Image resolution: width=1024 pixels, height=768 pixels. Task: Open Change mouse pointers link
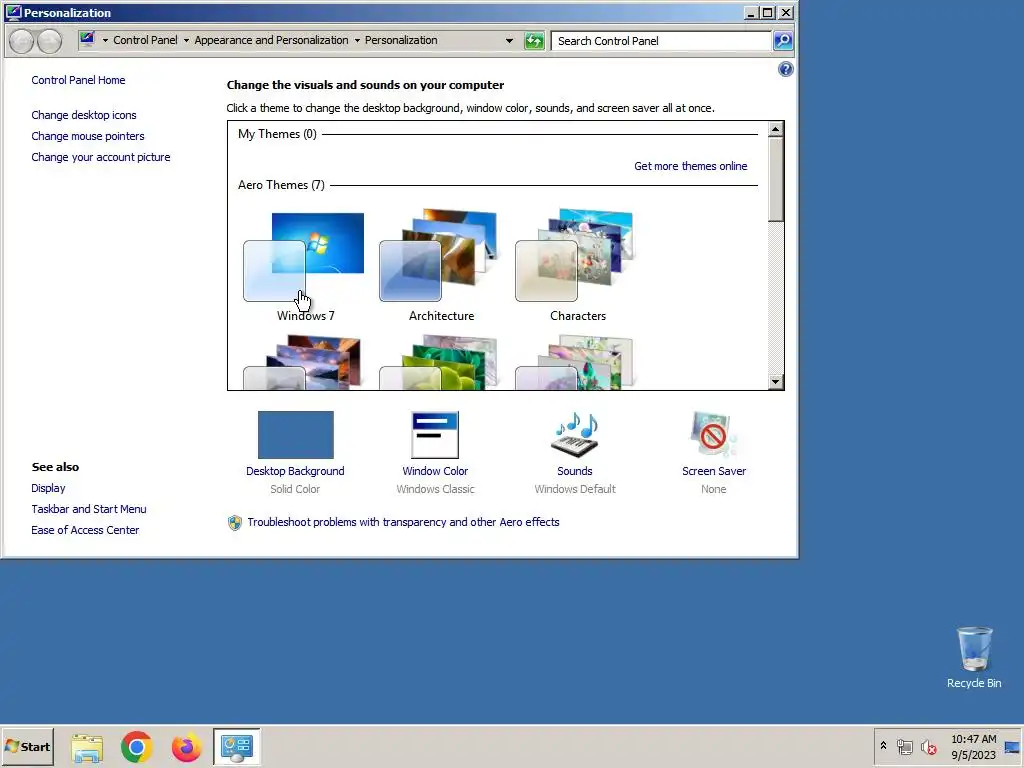88,136
